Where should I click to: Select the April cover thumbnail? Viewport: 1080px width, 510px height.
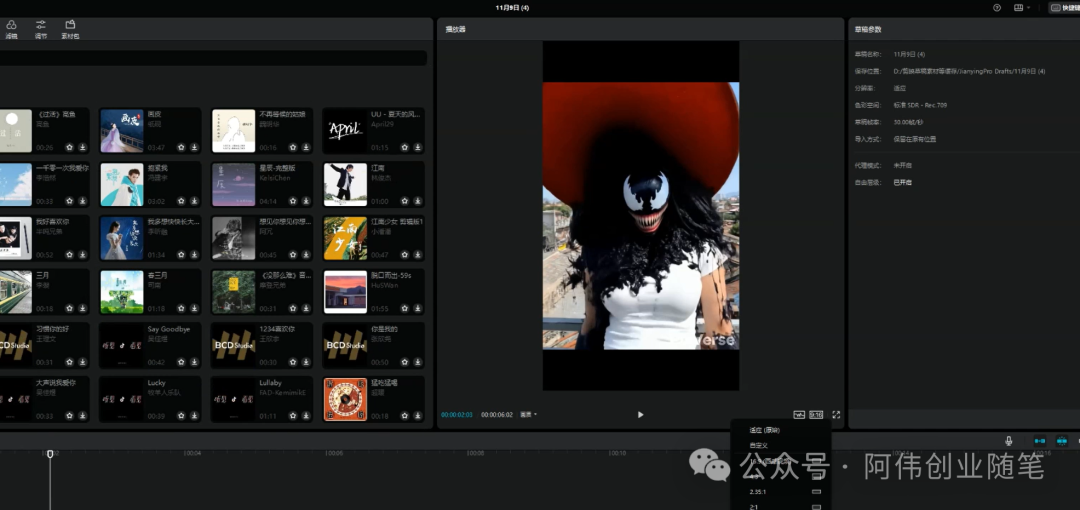pyautogui.click(x=345, y=131)
